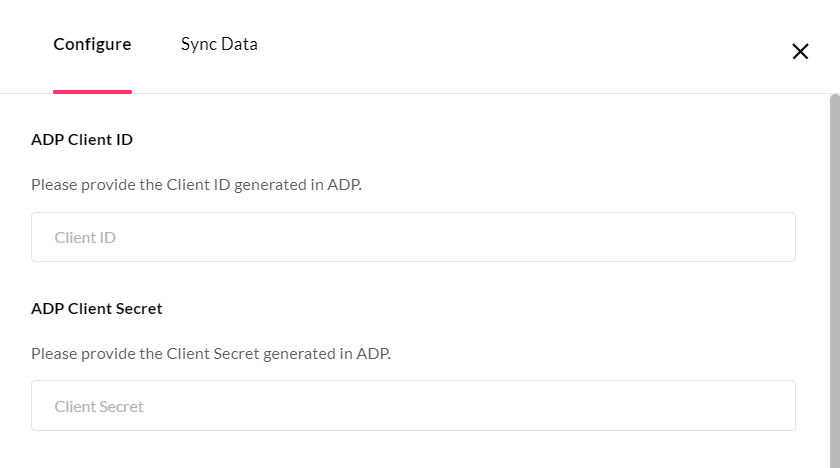Image resolution: width=840 pixels, height=468 pixels.
Task: Click the Client ID generated in ADP description
Action: tap(196, 184)
